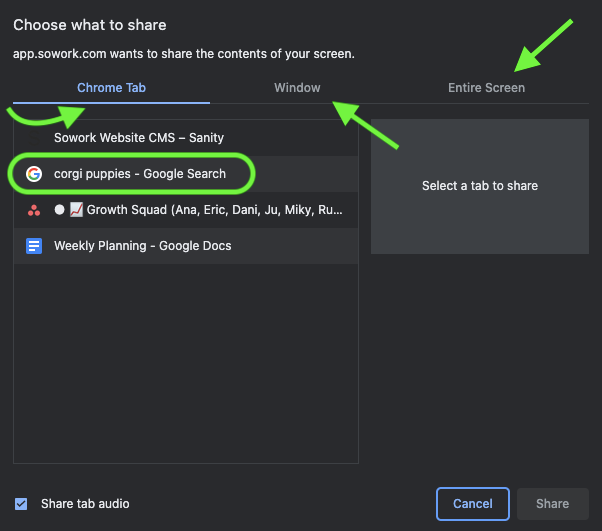This screenshot has height=531, width=602.
Task: Click the Google favicon next to corgi puppies
Action: 34,174
